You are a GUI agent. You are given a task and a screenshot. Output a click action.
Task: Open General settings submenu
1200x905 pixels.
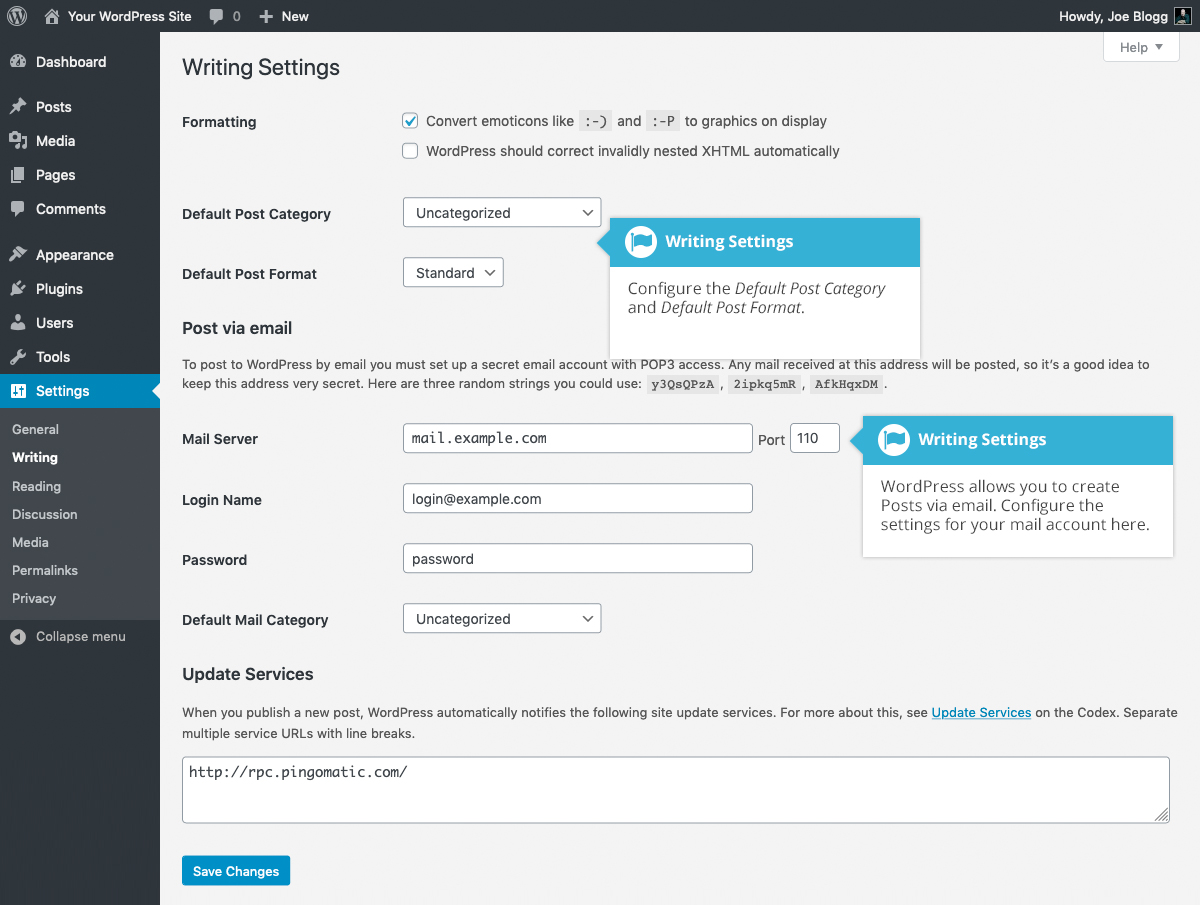point(35,429)
